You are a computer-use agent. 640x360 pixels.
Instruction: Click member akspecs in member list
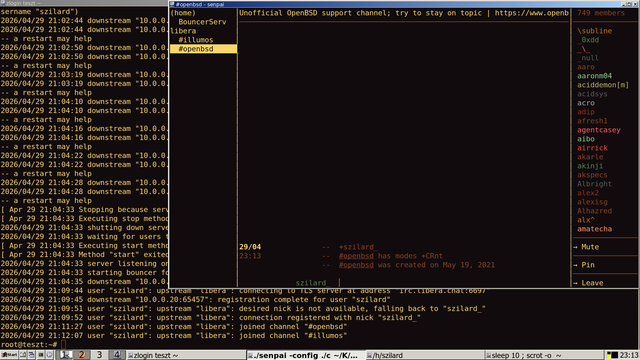592,175
